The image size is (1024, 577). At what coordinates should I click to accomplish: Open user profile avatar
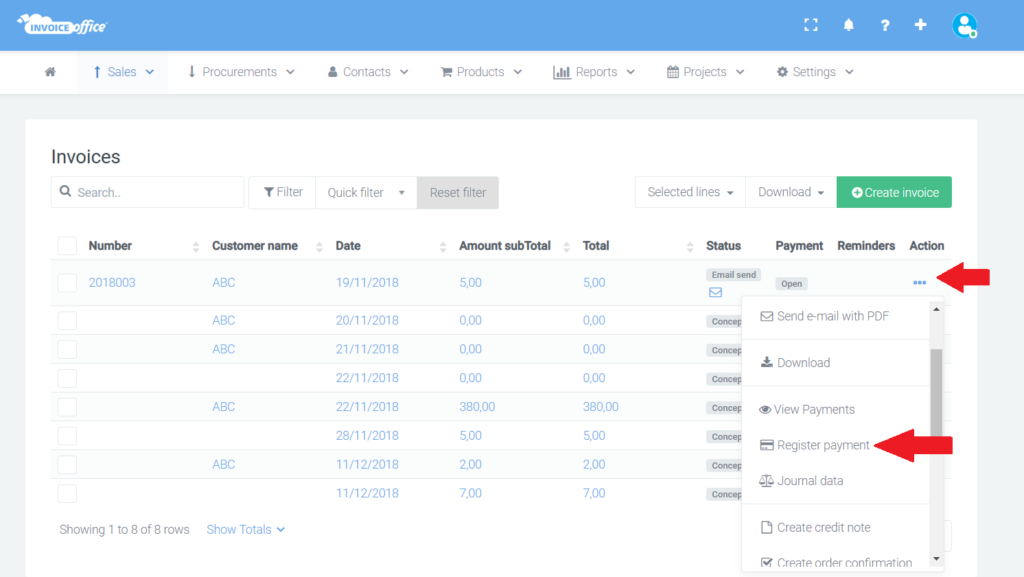[x=965, y=25]
